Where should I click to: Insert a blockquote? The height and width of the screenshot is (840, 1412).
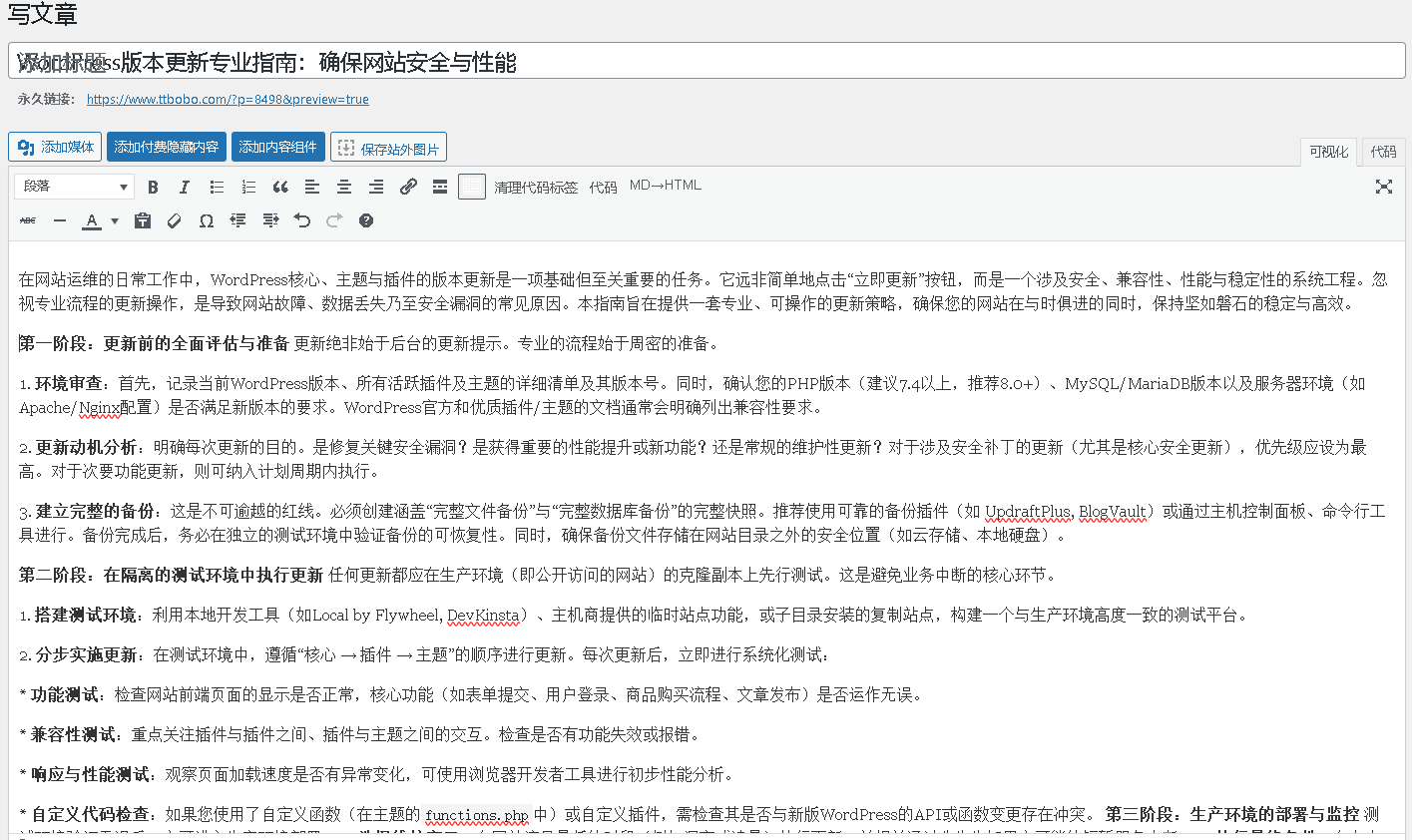click(280, 187)
